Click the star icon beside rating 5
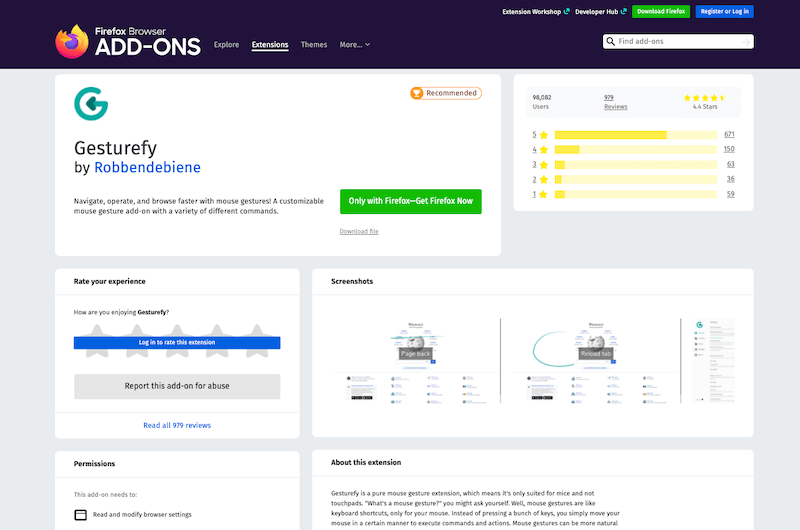 [544, 135]
